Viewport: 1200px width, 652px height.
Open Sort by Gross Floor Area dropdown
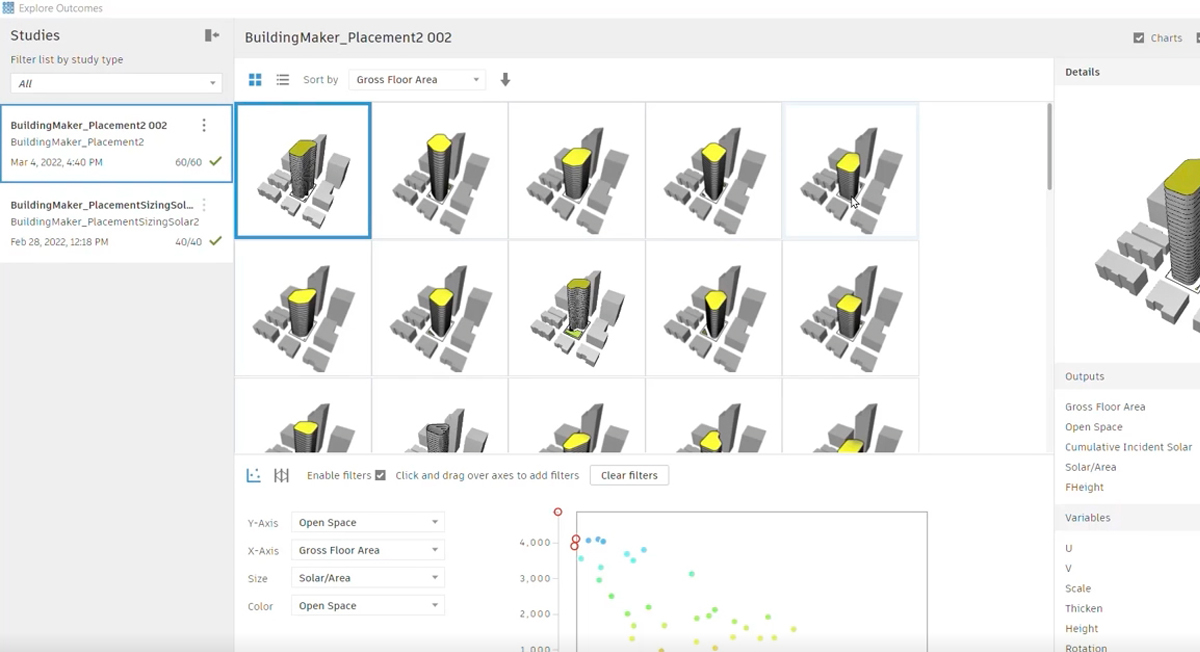click(417, 80)
